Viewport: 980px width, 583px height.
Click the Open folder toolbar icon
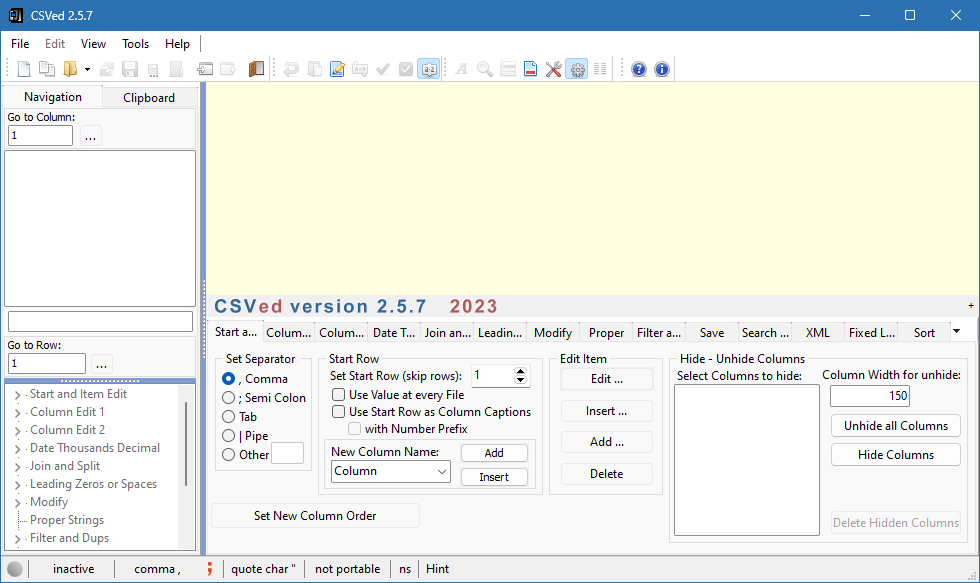point(70,69)
